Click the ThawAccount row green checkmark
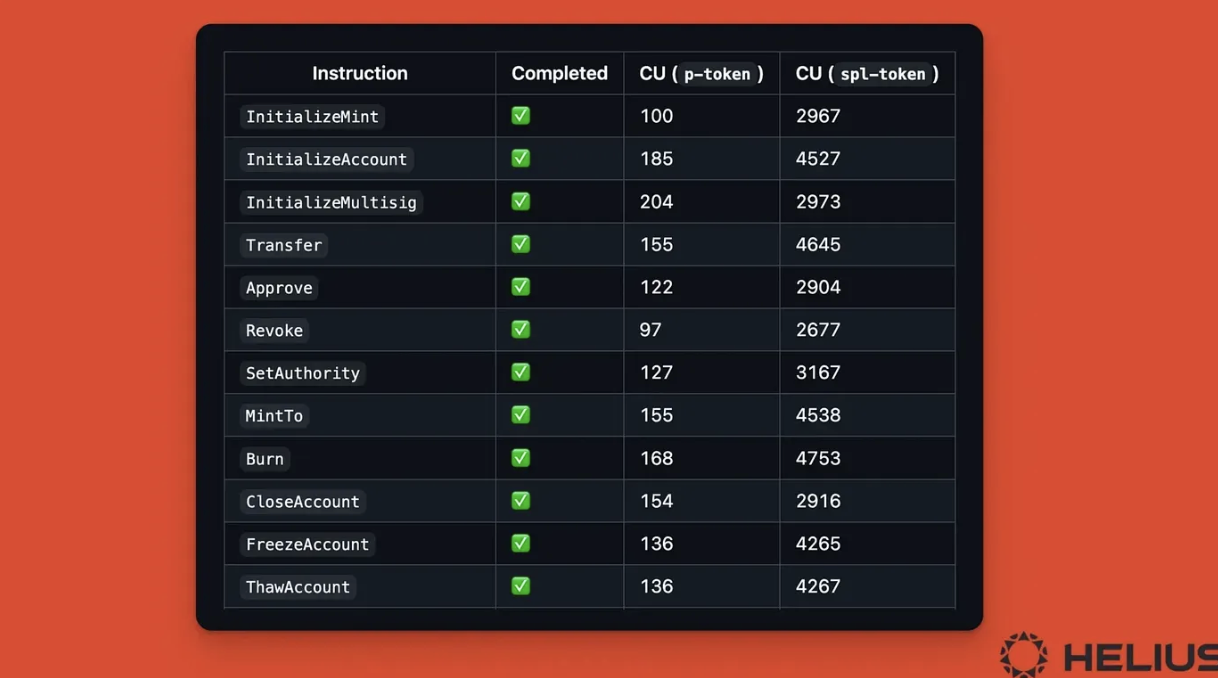The image size is (1218, 678). (521, 586)
